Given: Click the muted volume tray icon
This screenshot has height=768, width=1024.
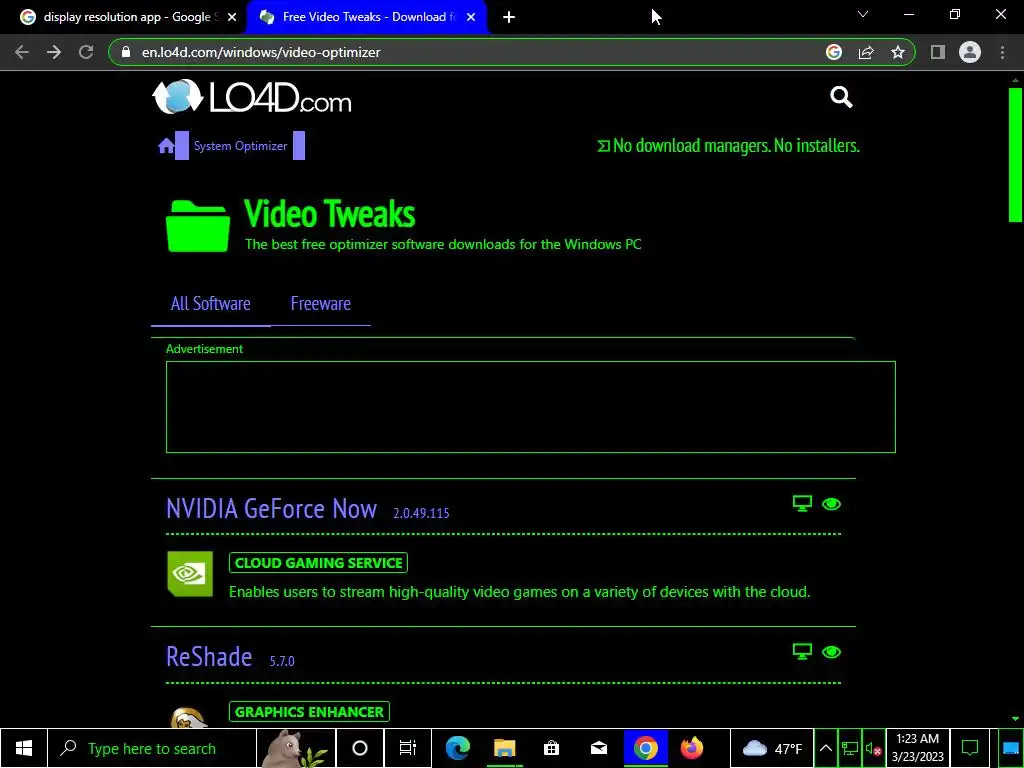Looking at the screenshot, I should click(873, 748).
